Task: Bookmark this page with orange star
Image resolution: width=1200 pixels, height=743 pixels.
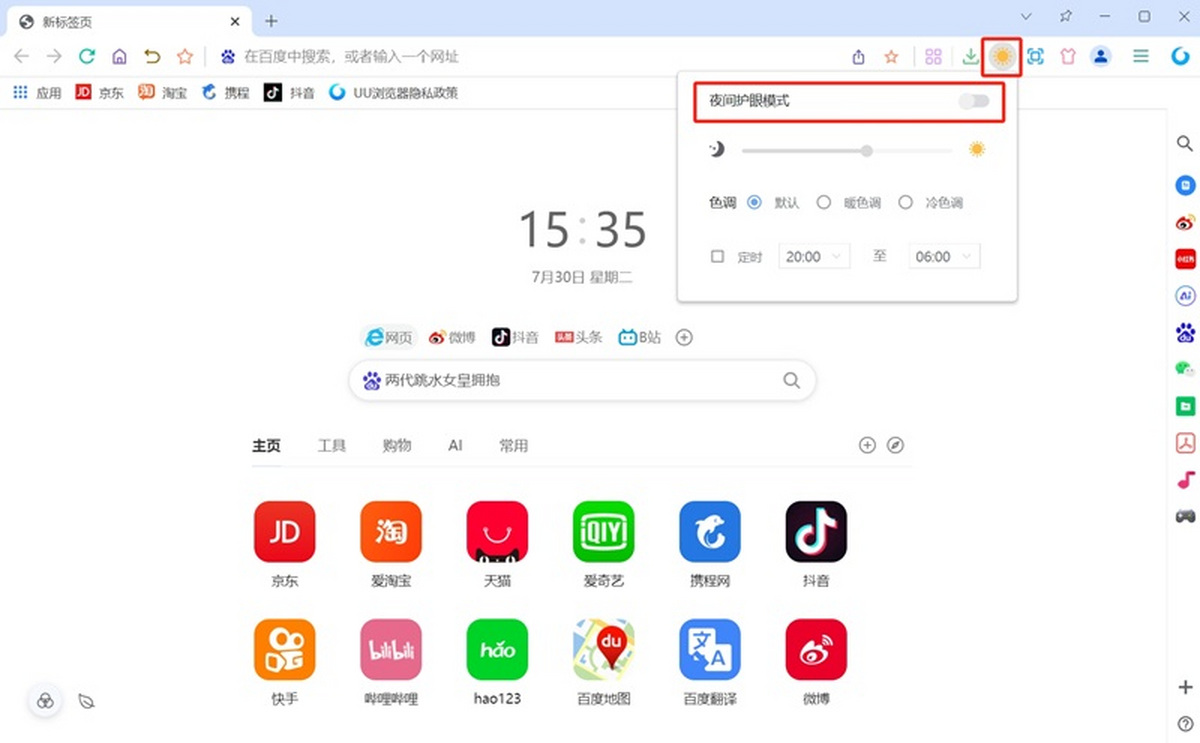Action: pyautogui.click(x=891, y=57)
